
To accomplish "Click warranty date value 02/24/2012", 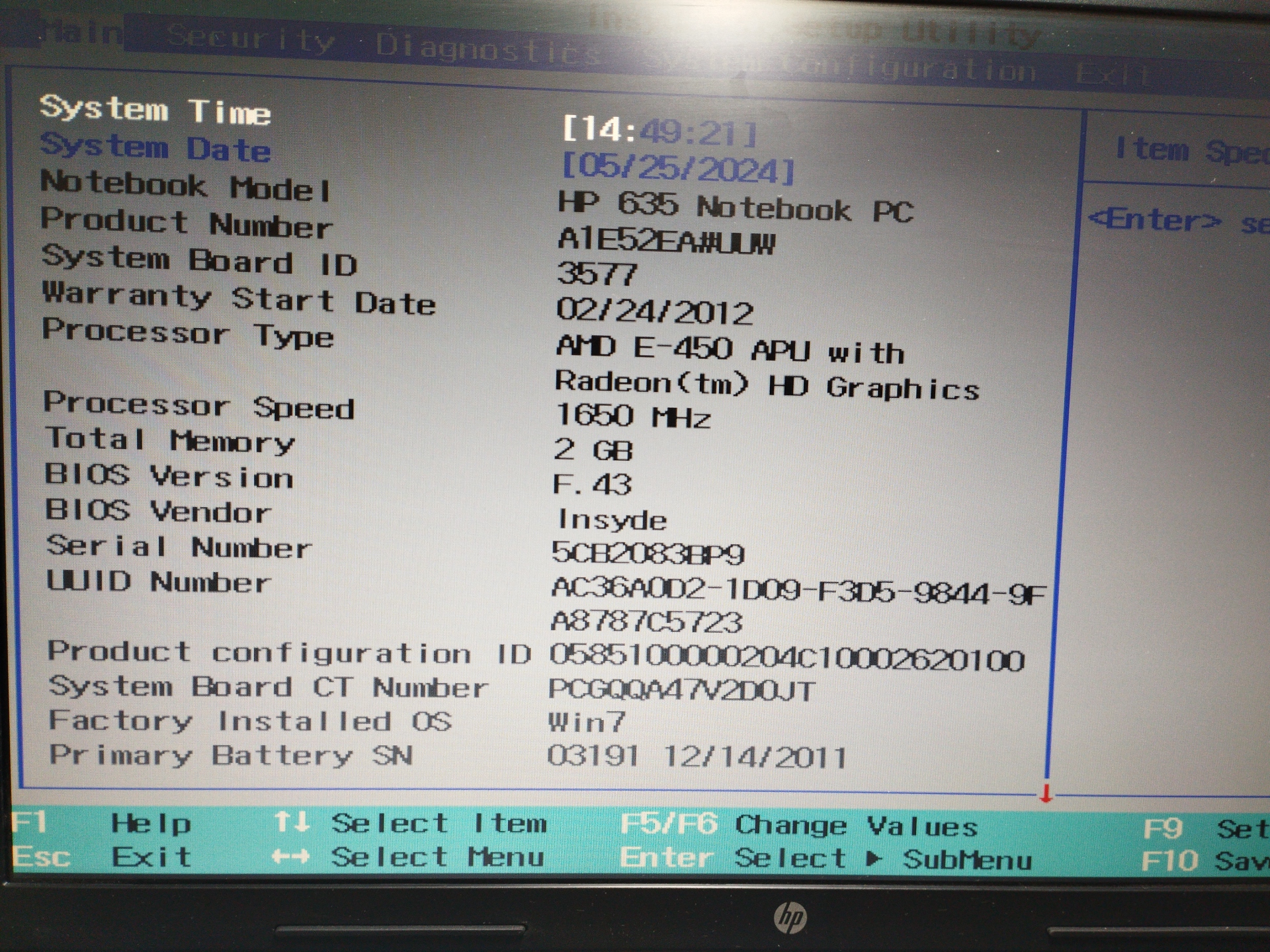I will coord(654,310).
